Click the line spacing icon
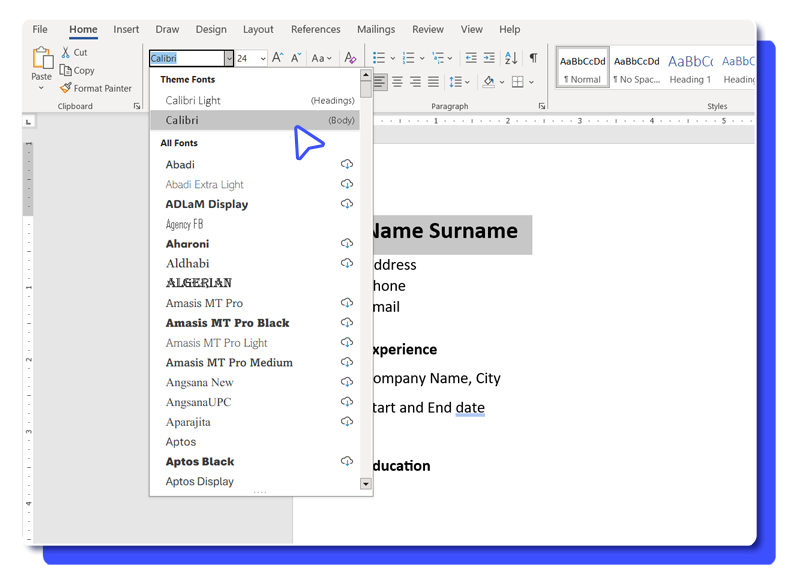This screenshot has height=586, width=800. click(456, 82)
